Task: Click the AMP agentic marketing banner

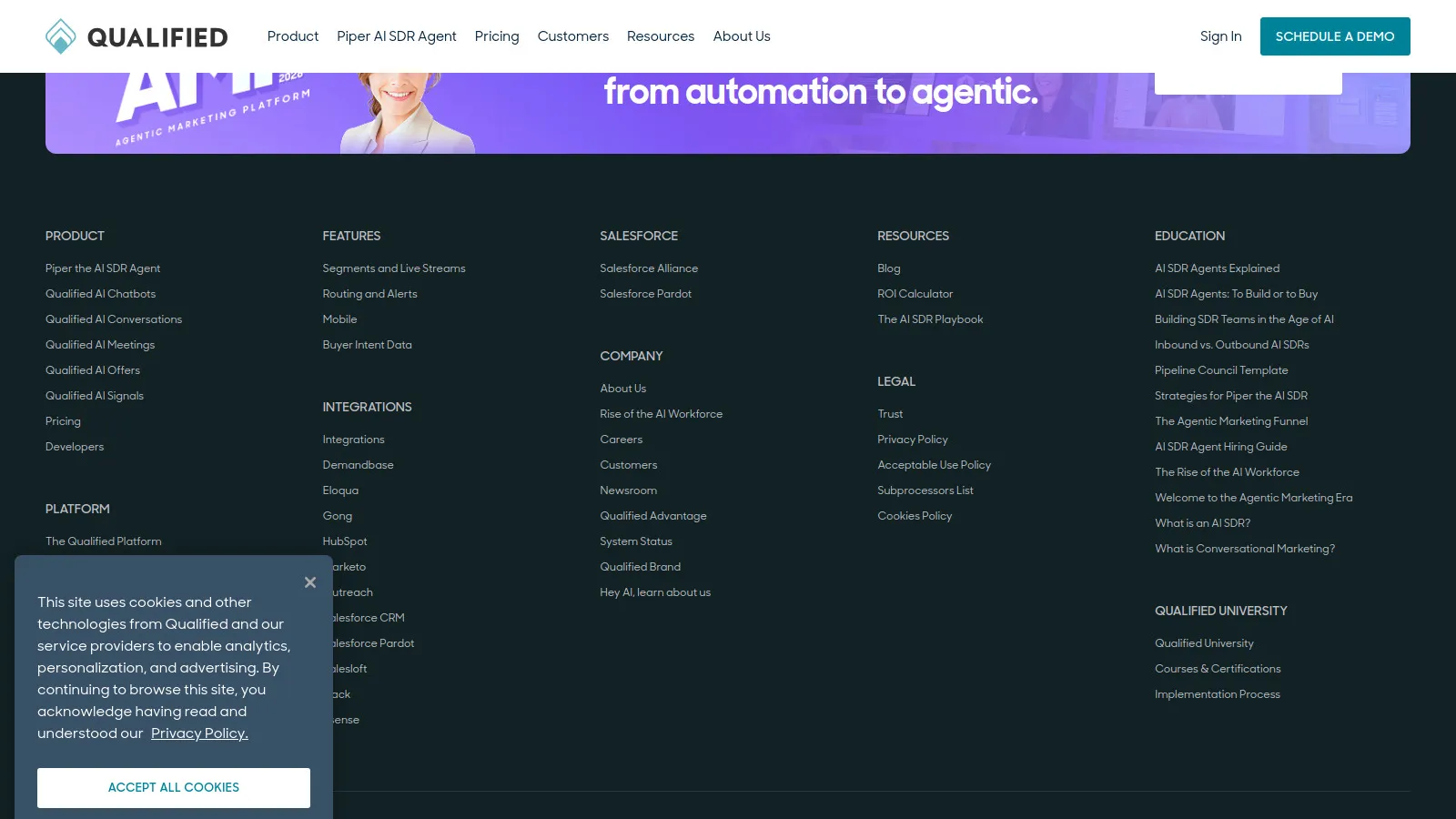Action: tap(728, 111)
